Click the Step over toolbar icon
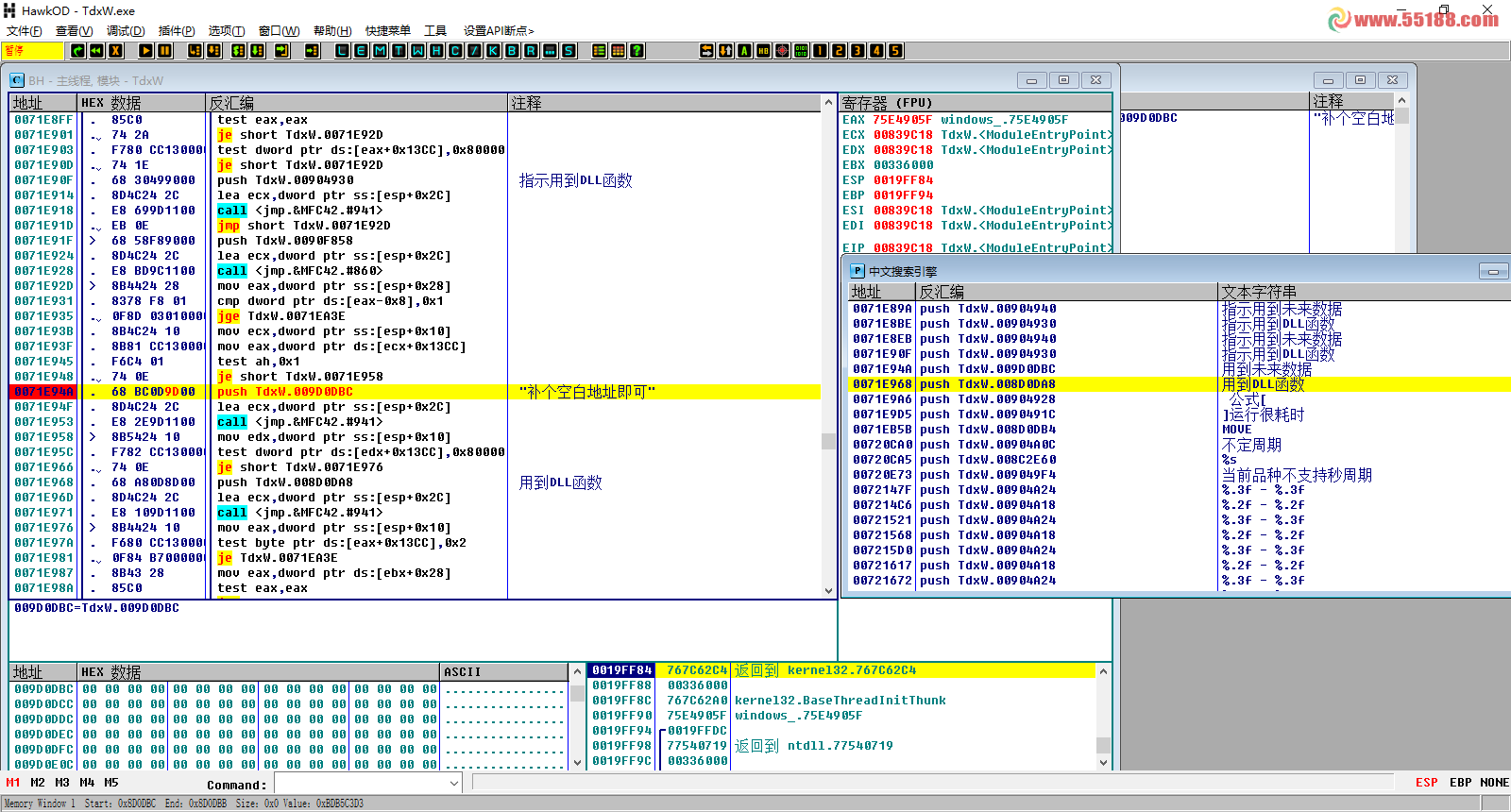The width and height of the screenshot is (1511, 812). point(214,51)
